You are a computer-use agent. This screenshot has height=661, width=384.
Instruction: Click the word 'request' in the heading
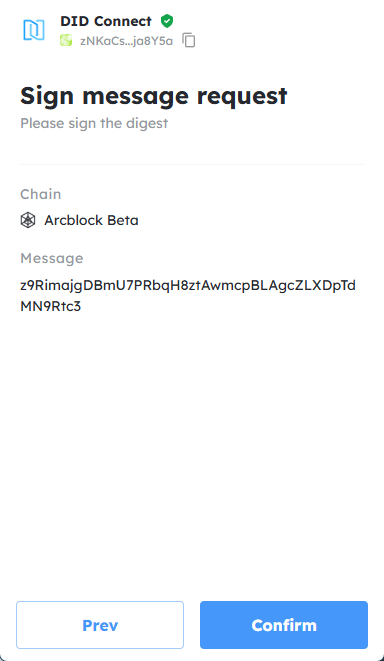point(242,97)
